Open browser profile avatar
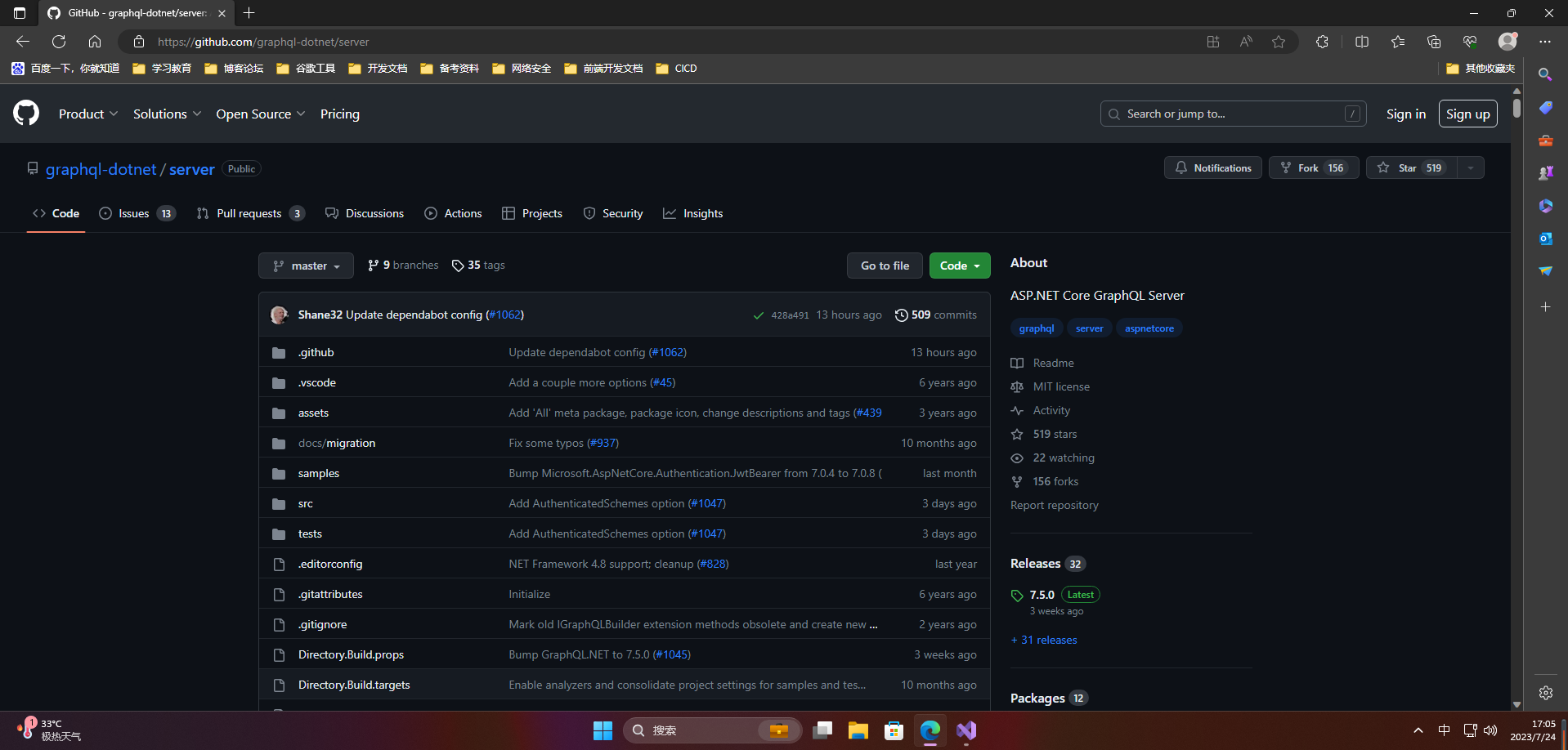Viewport: 1568px width, 750px height. point(1508,42)
